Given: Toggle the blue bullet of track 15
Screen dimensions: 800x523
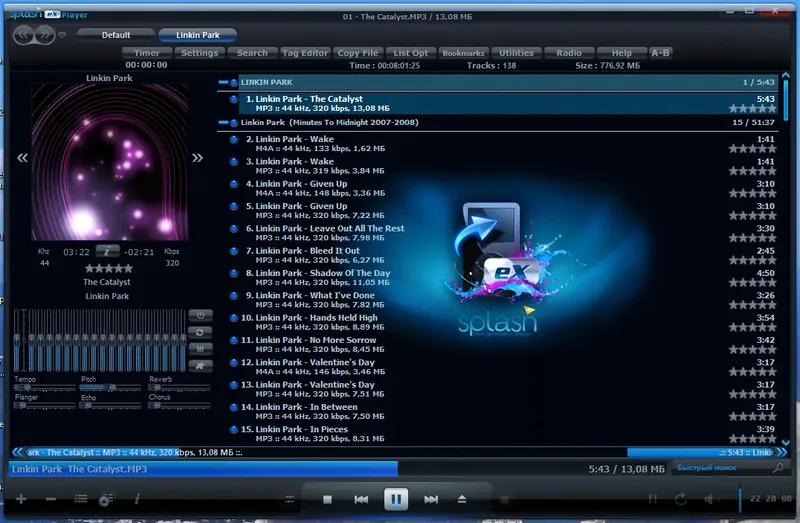Looking at the screenshot, I should 234,430.
